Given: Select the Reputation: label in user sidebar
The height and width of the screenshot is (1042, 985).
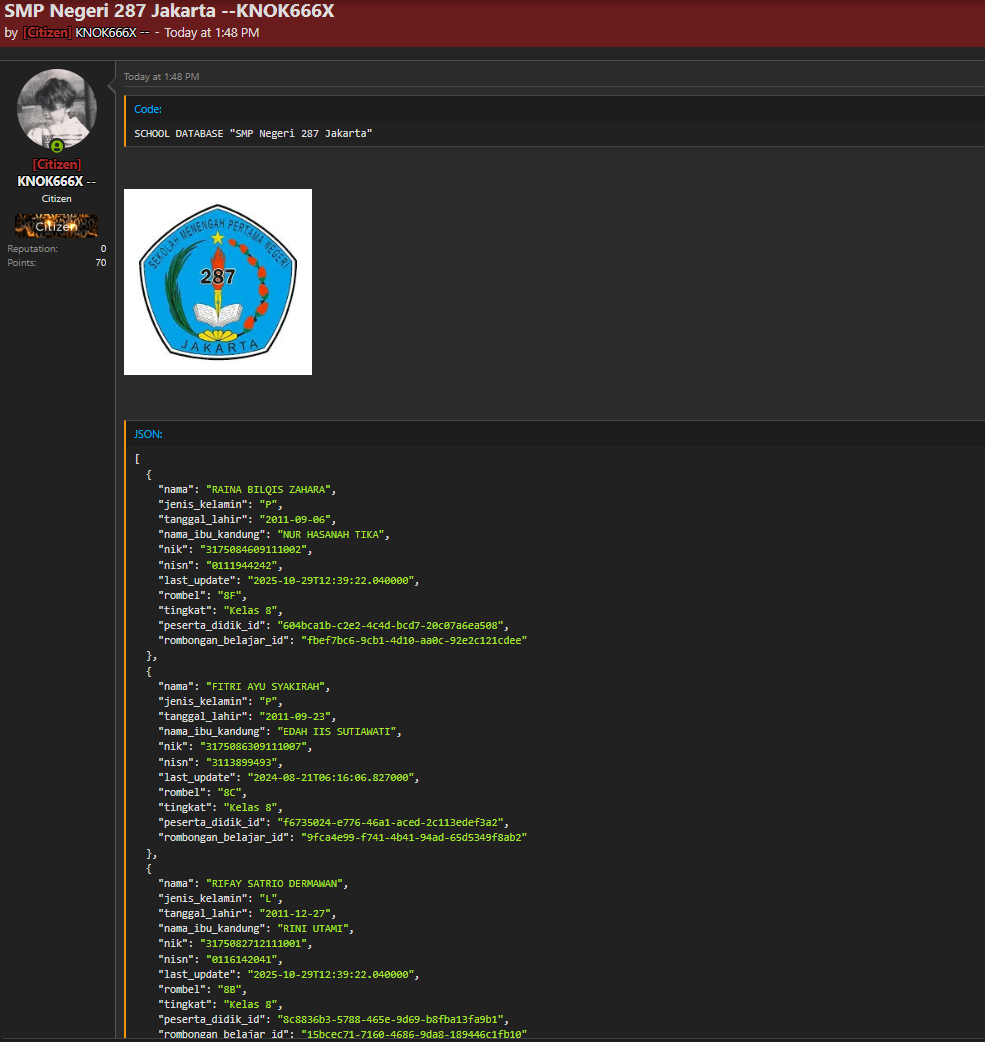Looking at the screenshot, I should pos(33,249).
